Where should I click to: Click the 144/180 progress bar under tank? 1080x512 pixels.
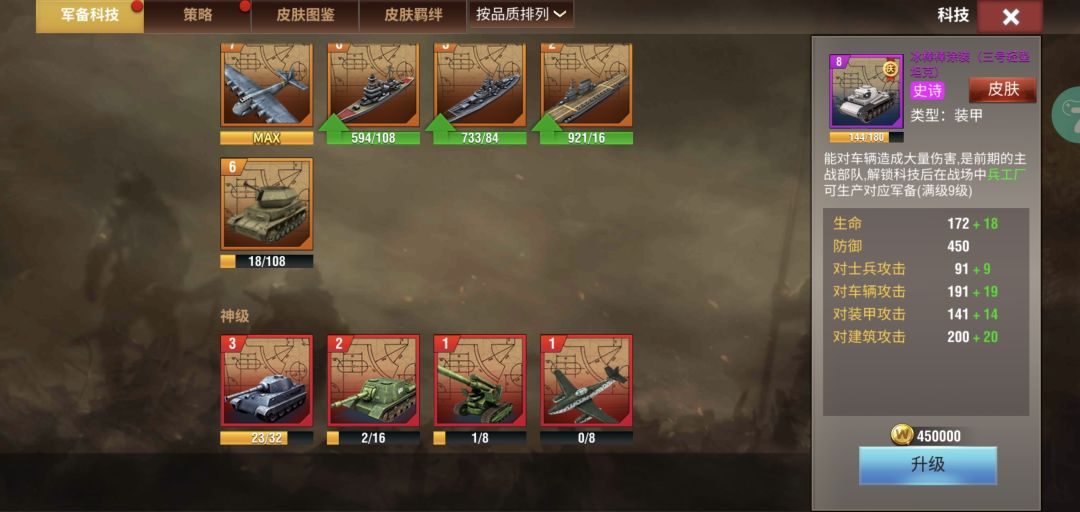point(866,137)
